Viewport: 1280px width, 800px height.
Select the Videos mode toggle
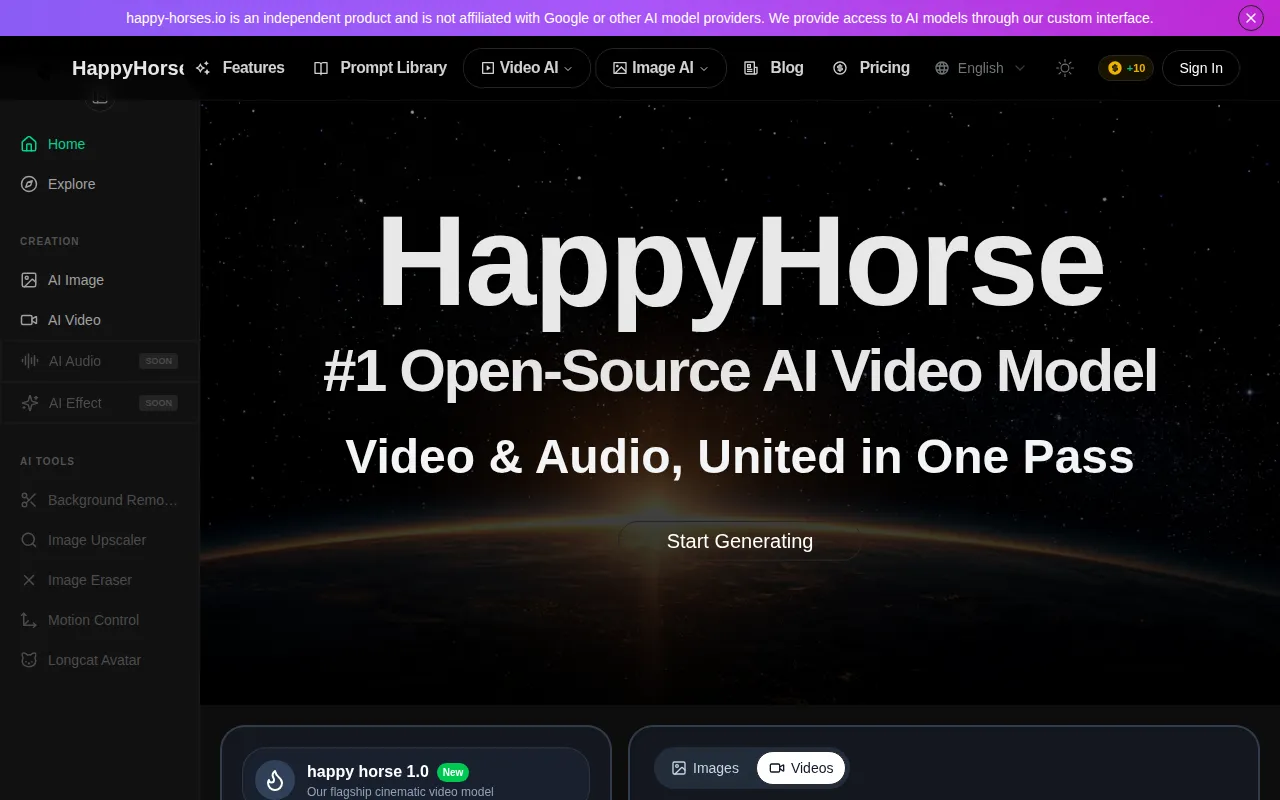[800, 767]
